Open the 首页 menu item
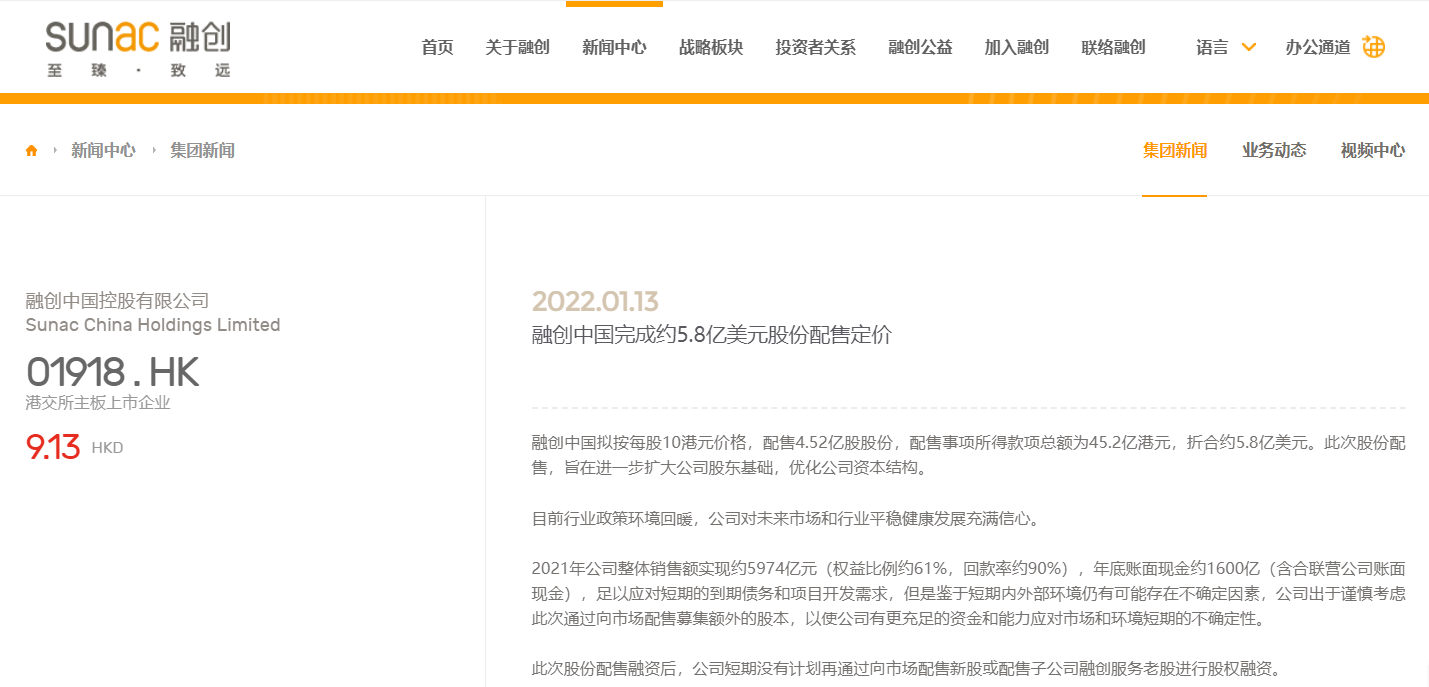The height and width of the screenshot is (687, 1429). (437, 47)
